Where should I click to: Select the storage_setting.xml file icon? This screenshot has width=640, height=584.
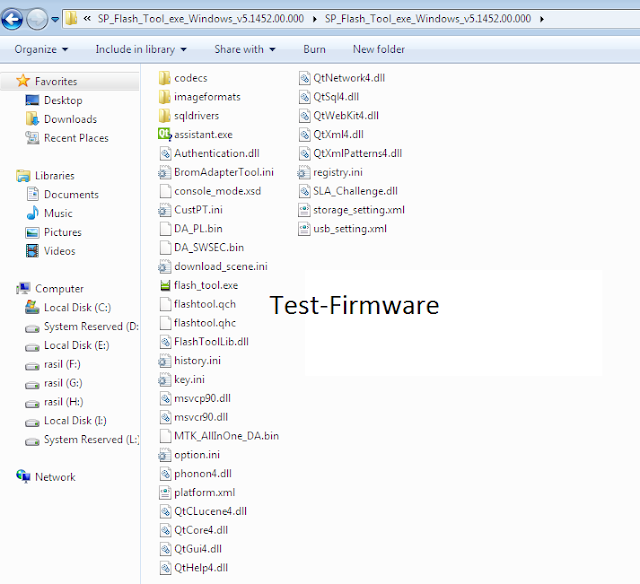304,210
